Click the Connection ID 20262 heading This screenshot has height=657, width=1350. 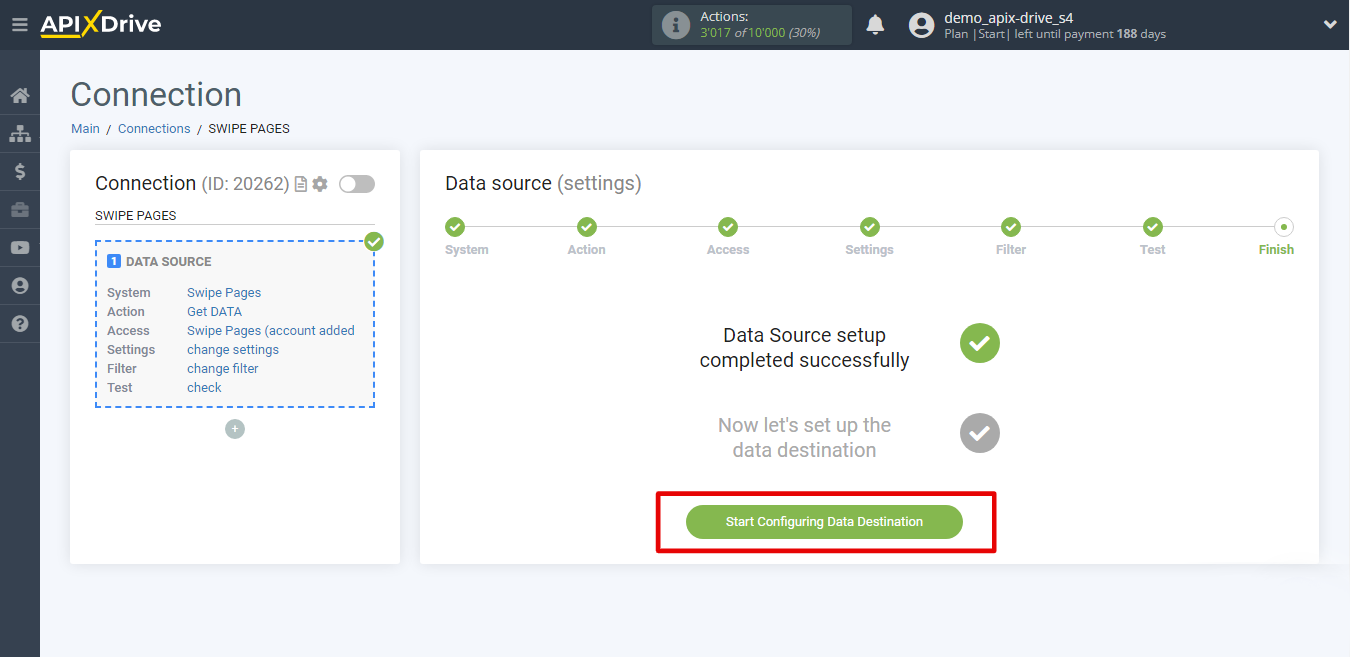[192, 184]
